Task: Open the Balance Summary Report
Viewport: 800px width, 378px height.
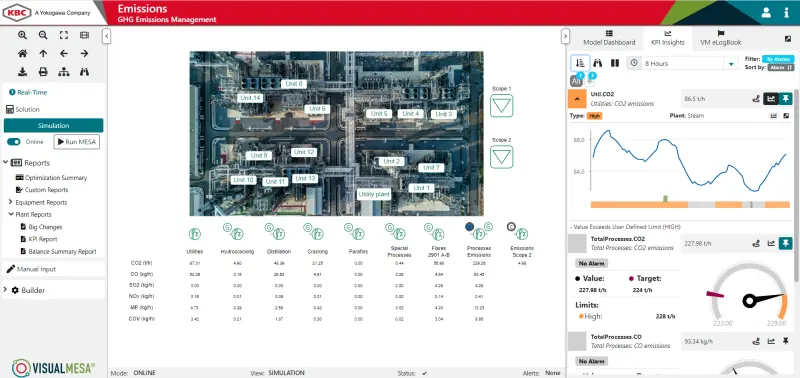Action: pos(58,251)
